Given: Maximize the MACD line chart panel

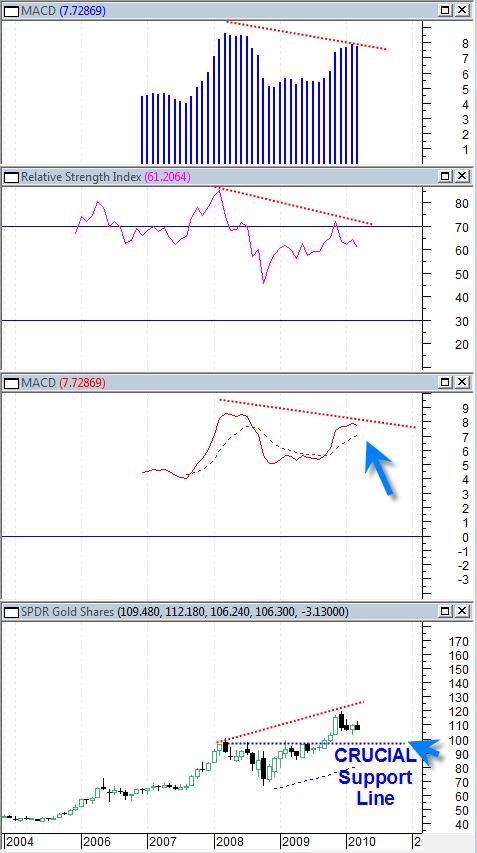Looking at the screenshot, I should (445, 382).
